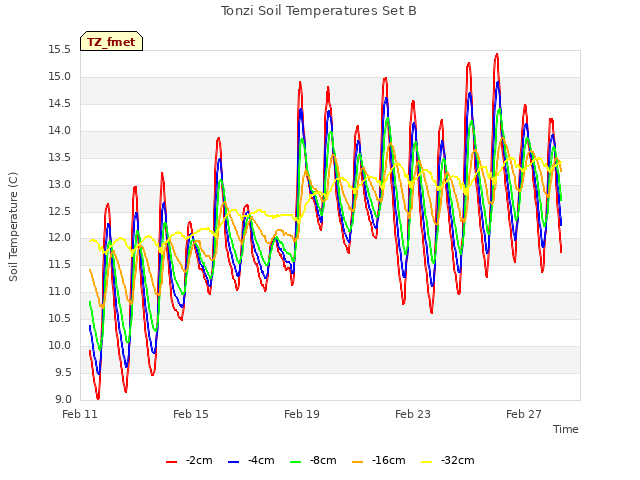Click the 11.0 y-axis tick label
640x480 pixels.
tap(60, 291)
